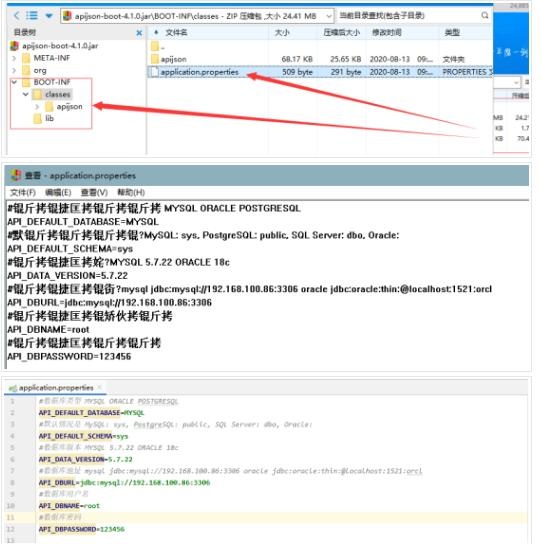Click the jar archive icon in tree root
Viewport: 541px width, 544px height.
(x=15, y=46)
